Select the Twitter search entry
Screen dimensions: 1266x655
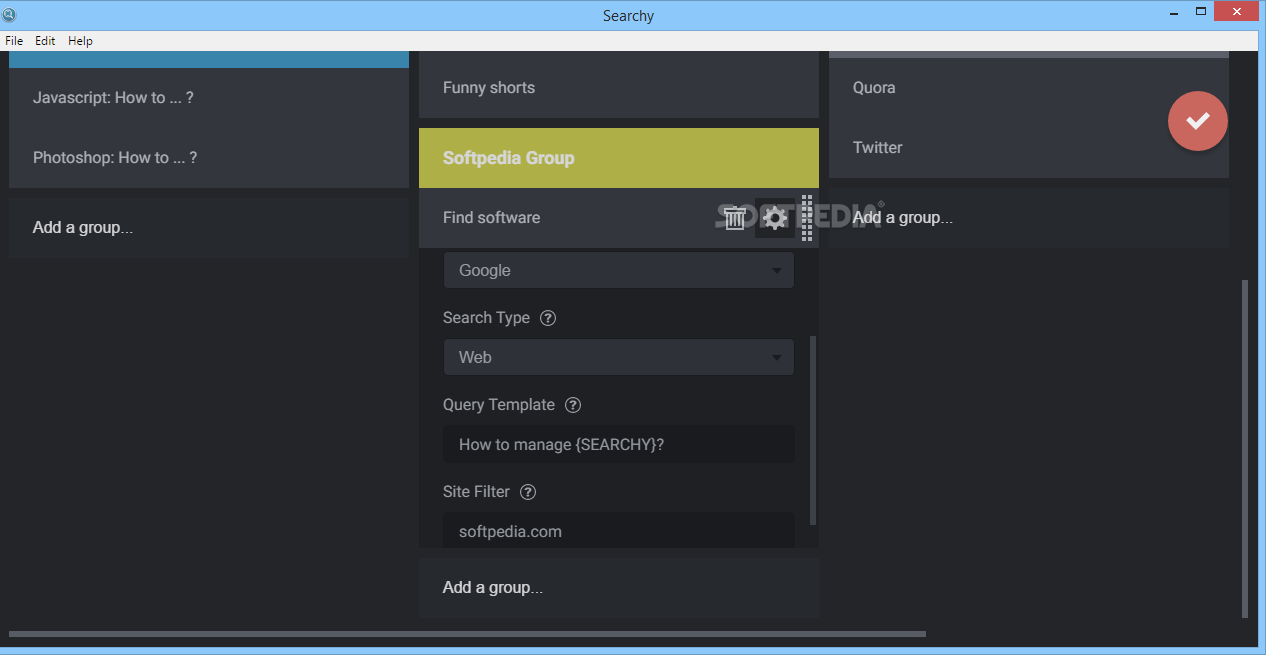[x=1029, y=148]
